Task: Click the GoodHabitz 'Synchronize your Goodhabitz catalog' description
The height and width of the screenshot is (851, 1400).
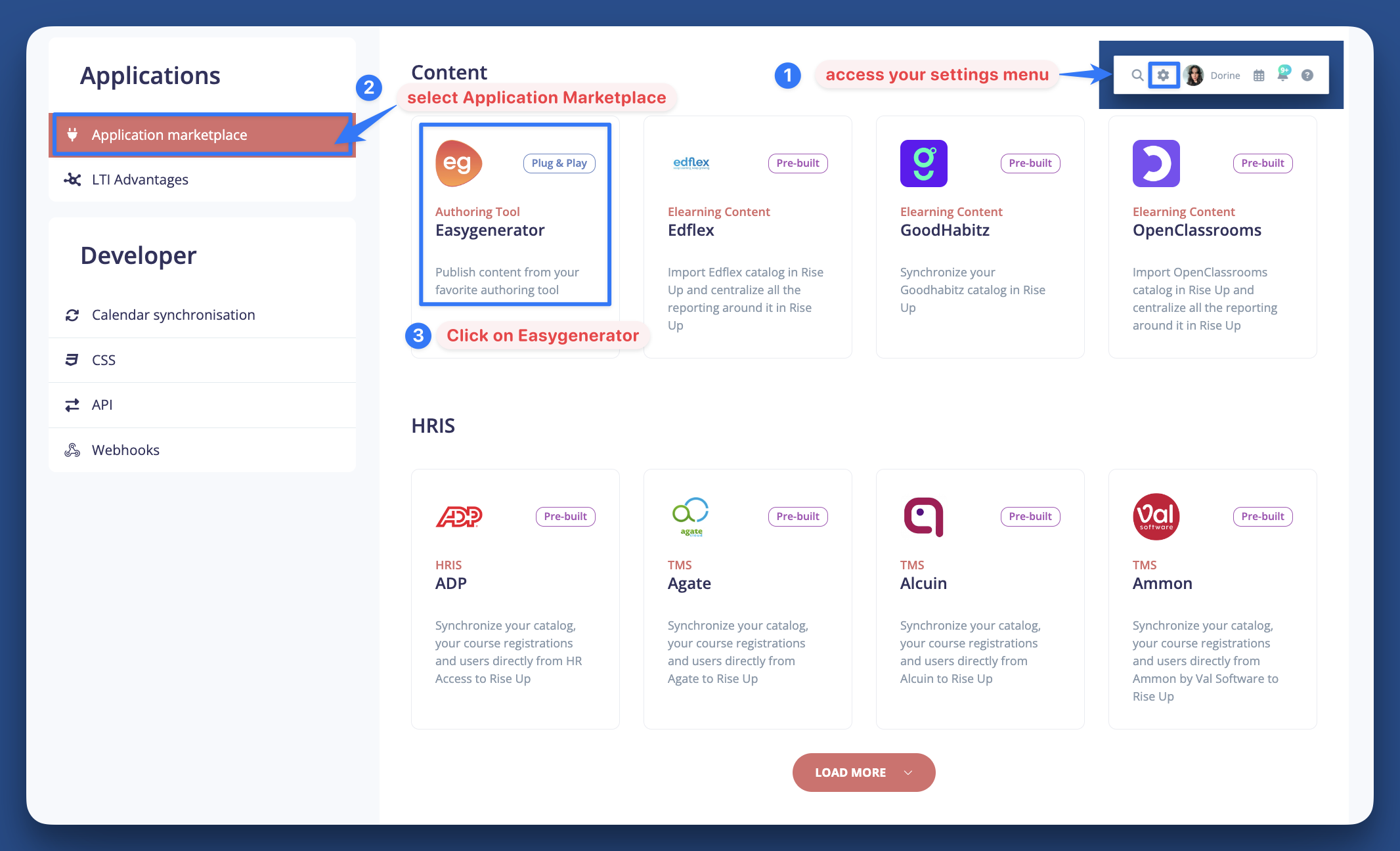Action: [x=973, y=290]
